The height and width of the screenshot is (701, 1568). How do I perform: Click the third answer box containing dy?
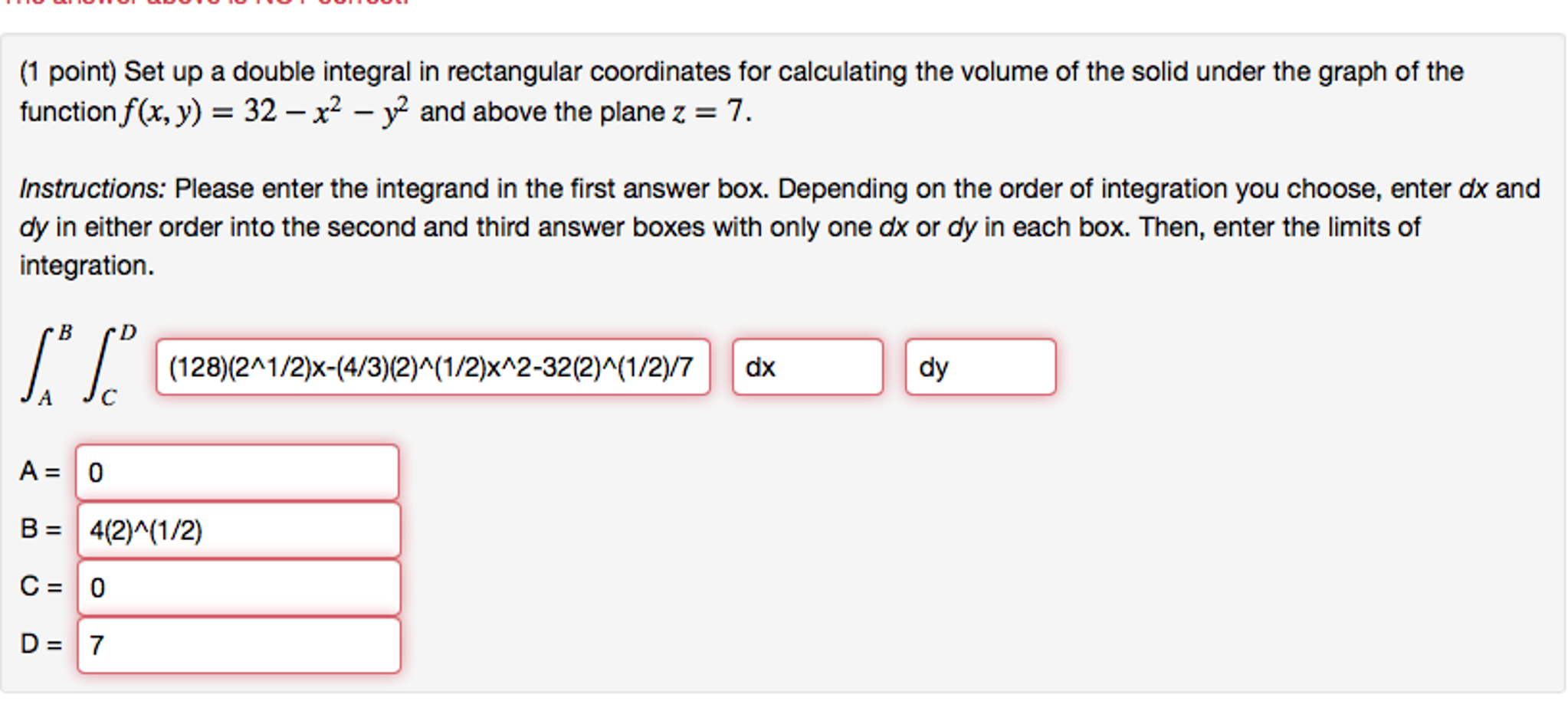tap(980, 367)
